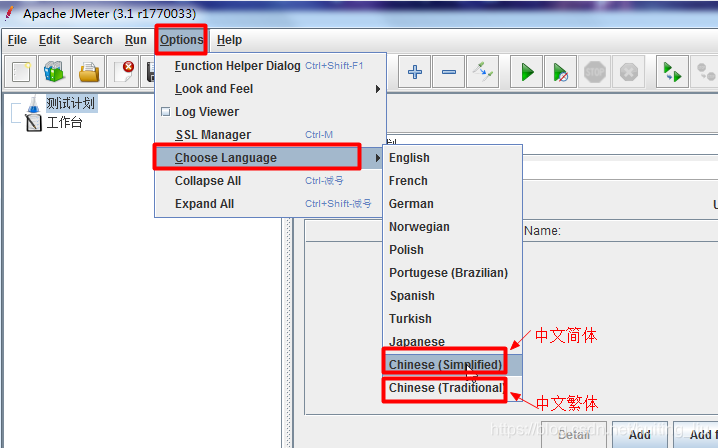The width and height of the screenshot is (718, 448).
Task: Click the New test plan toolbar icon
Action: point(21,72)
